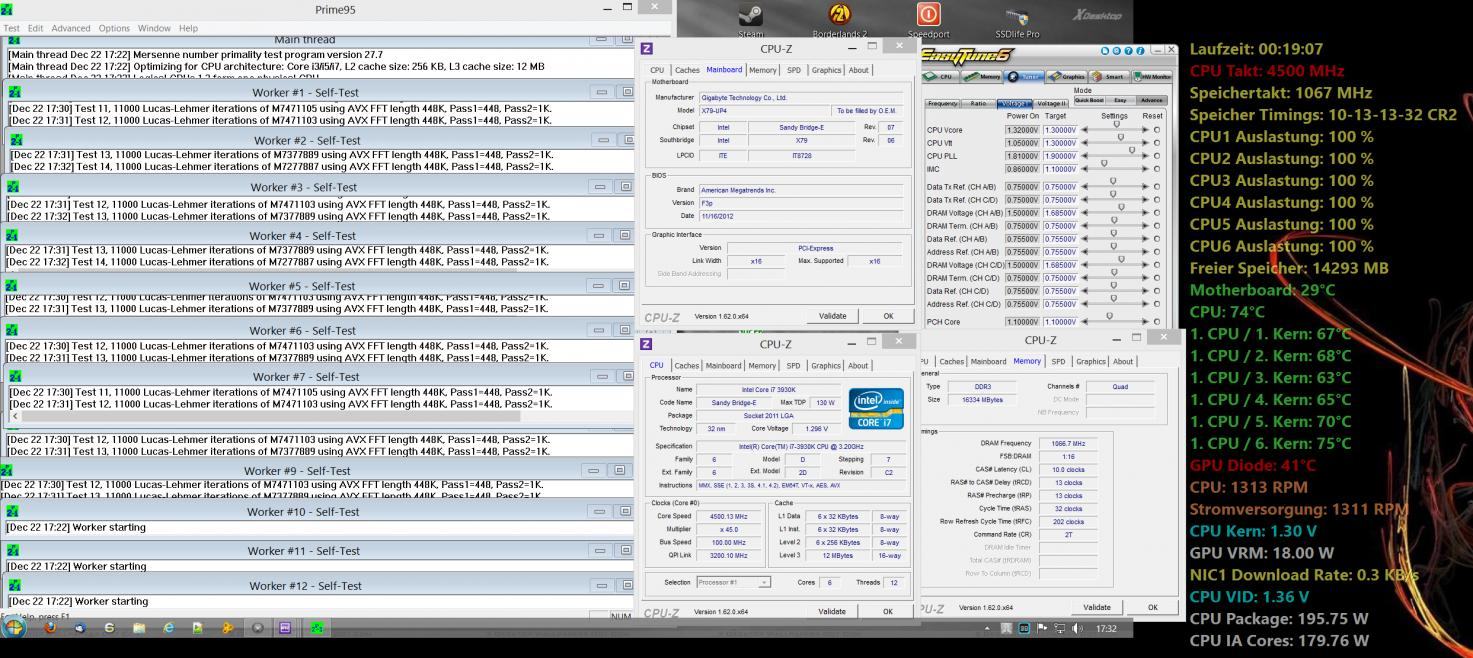Click the EasyTune6 info icon
The image size is (1473, 658).
(x=1139, y=50)
